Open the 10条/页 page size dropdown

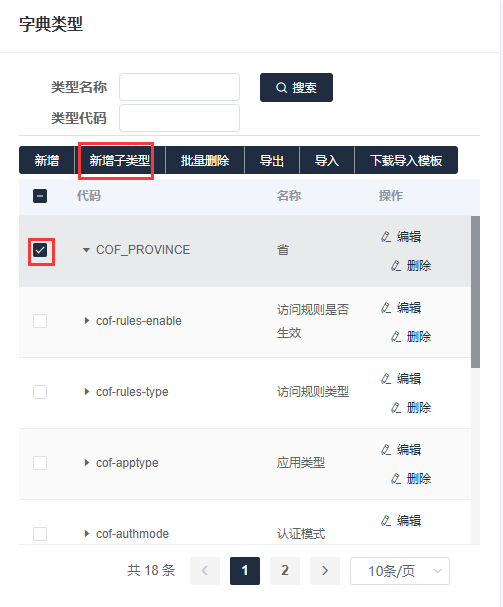(400, 571)
